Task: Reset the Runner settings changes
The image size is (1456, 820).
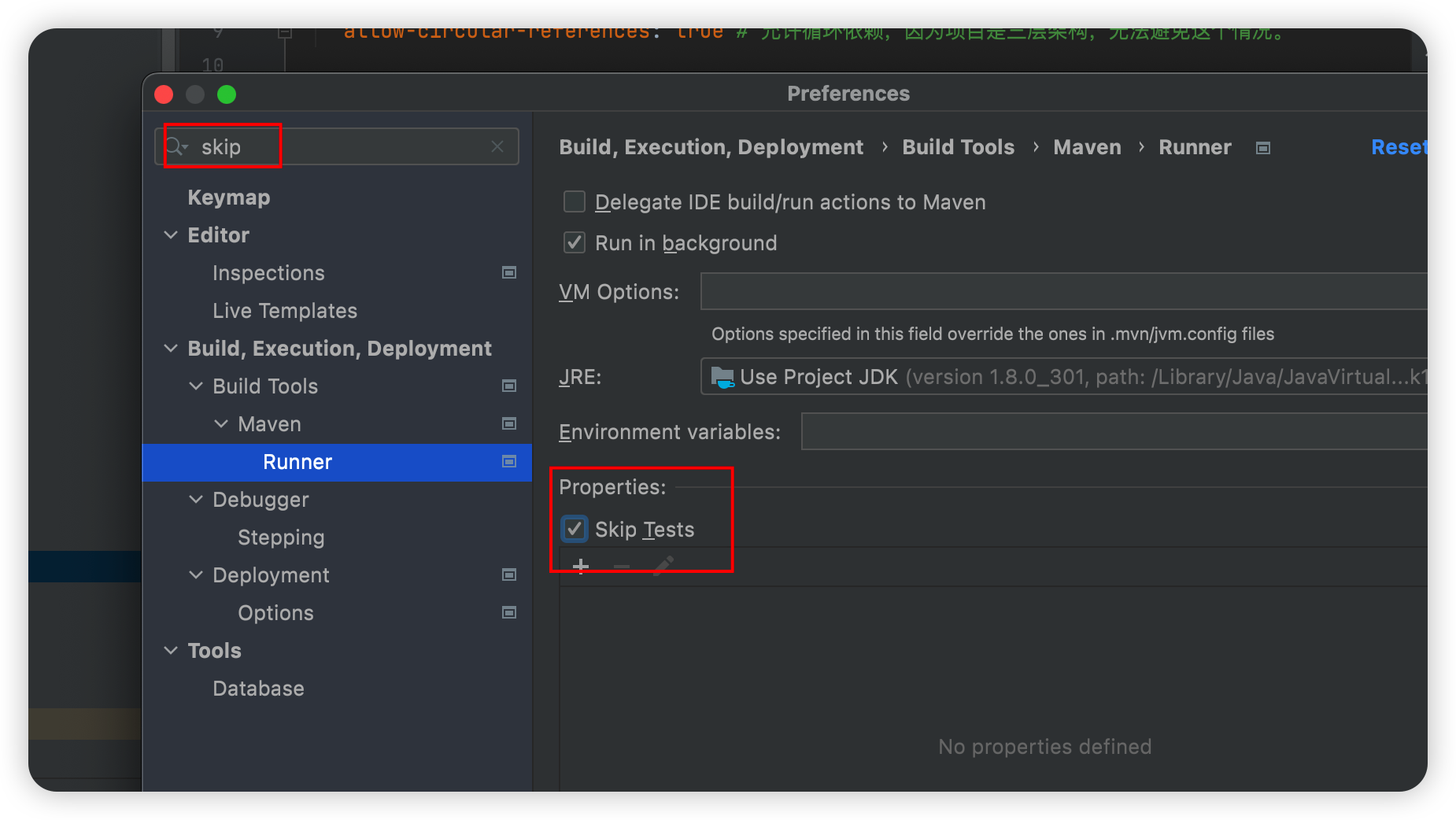Action: (1399, 147)
